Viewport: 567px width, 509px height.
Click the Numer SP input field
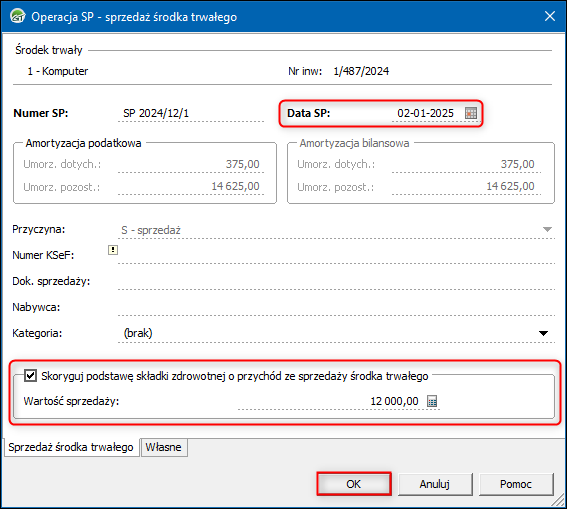click(191, 113)
